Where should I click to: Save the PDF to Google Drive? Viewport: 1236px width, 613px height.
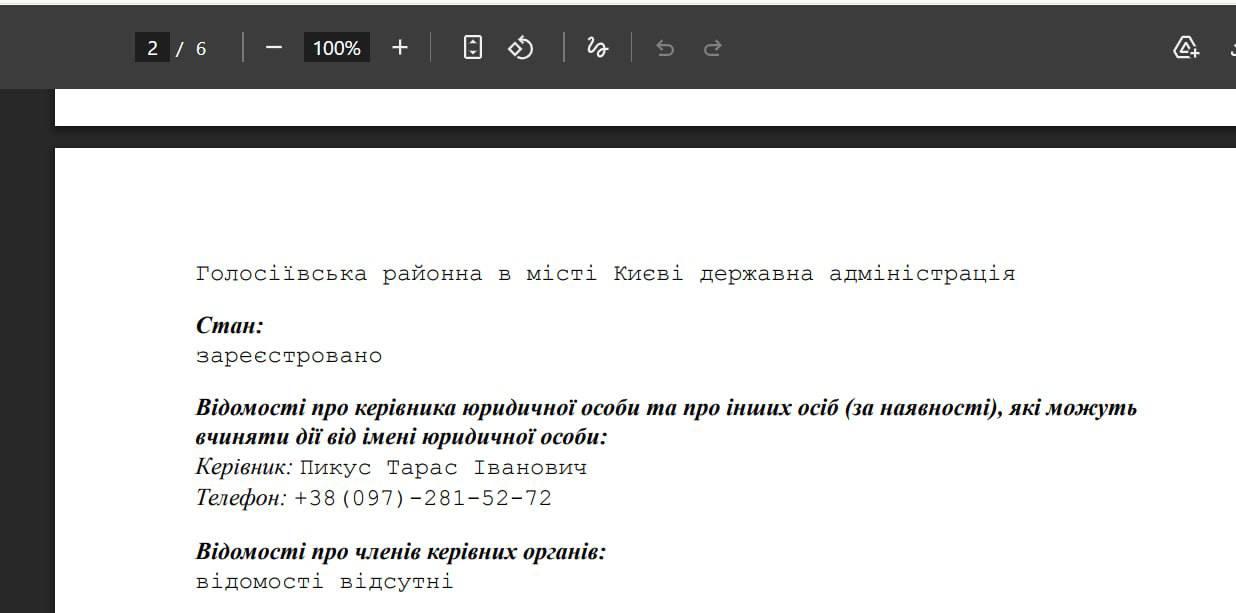pyautogui.click(x=1185, y=48)
